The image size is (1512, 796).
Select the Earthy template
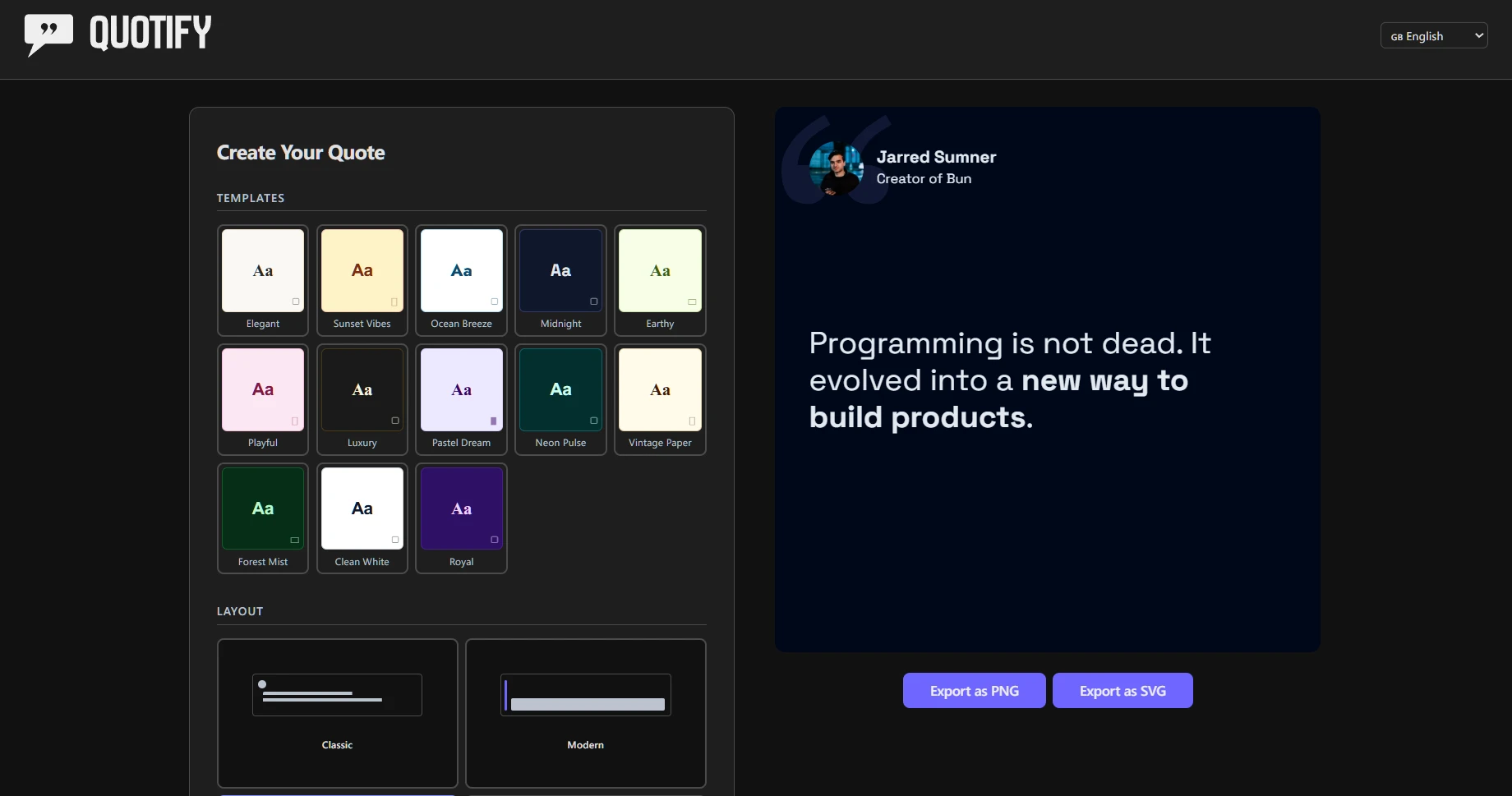[661, 280]
